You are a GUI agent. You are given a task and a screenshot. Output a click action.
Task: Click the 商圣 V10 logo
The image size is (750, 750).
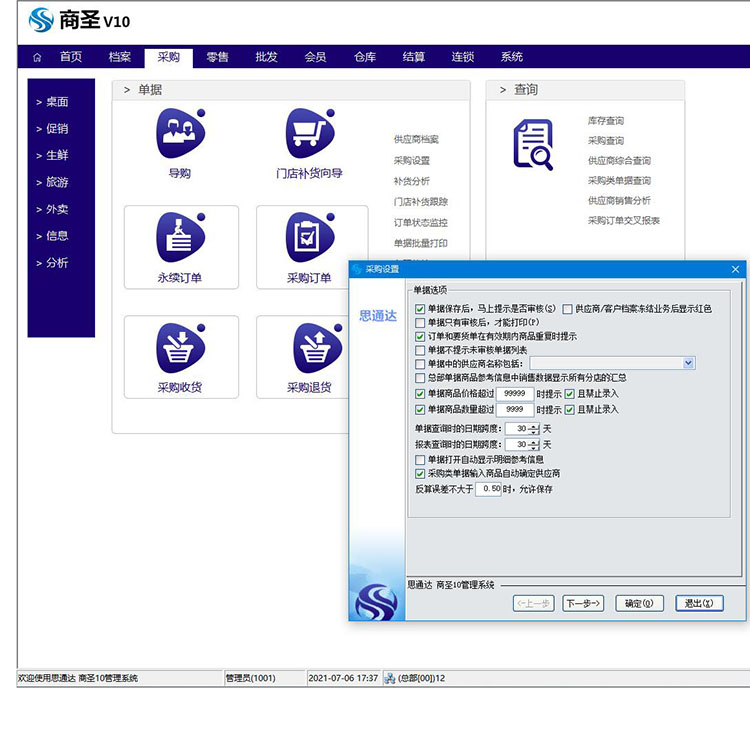click(79, 21)
